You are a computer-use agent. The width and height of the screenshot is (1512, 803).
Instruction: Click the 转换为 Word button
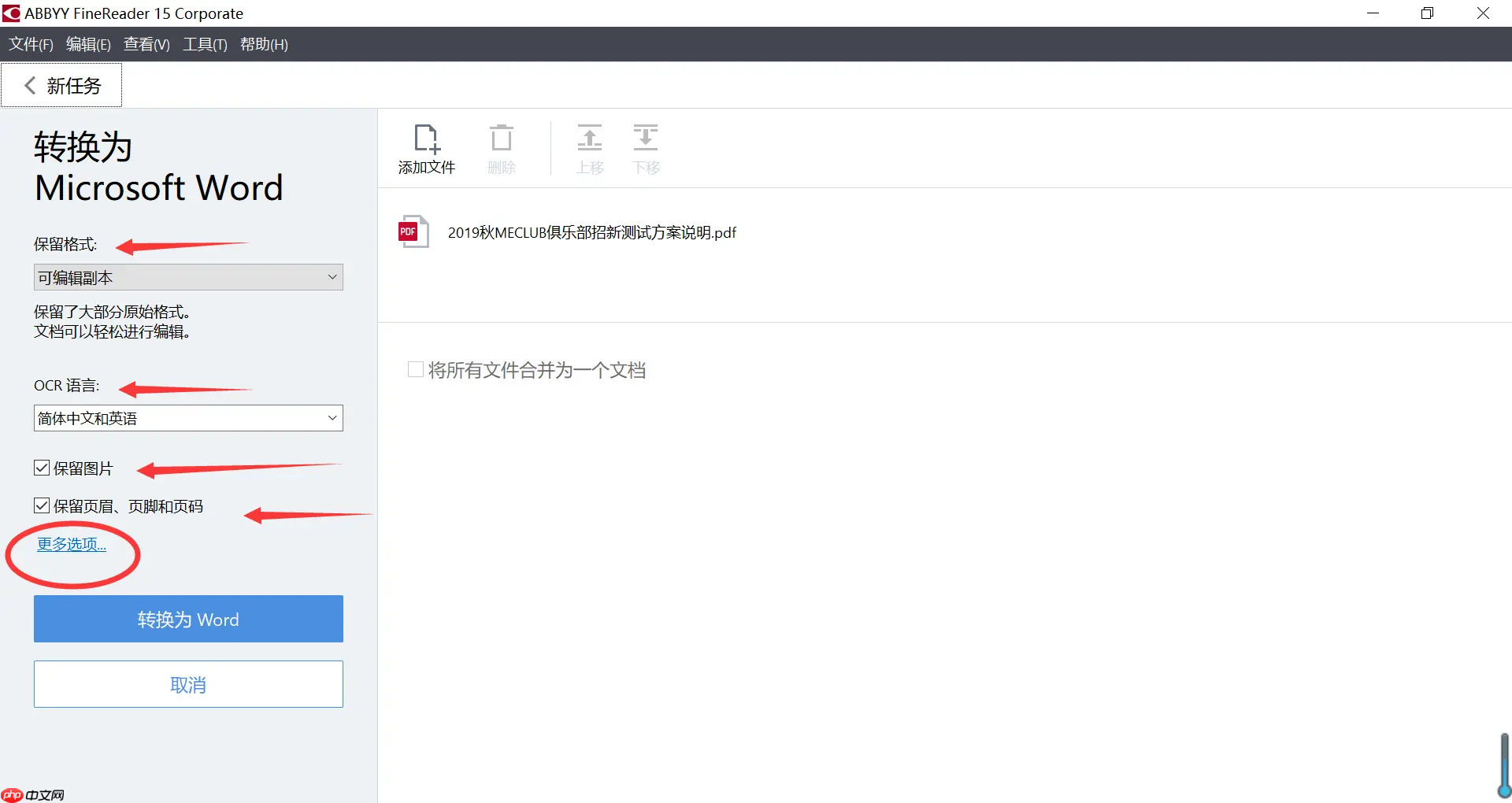click(187, 619)
